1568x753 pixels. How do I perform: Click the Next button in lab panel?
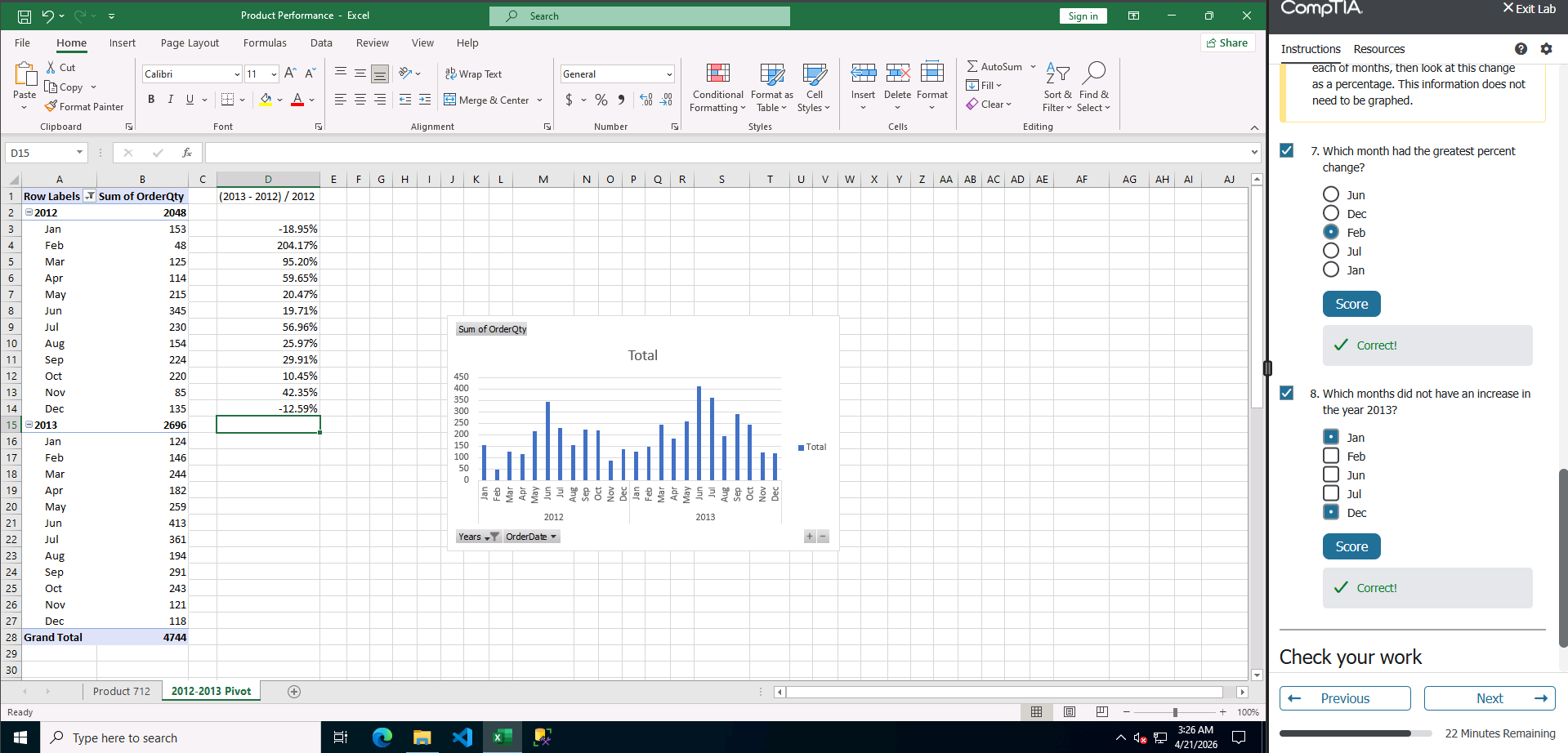(1489, 698)
